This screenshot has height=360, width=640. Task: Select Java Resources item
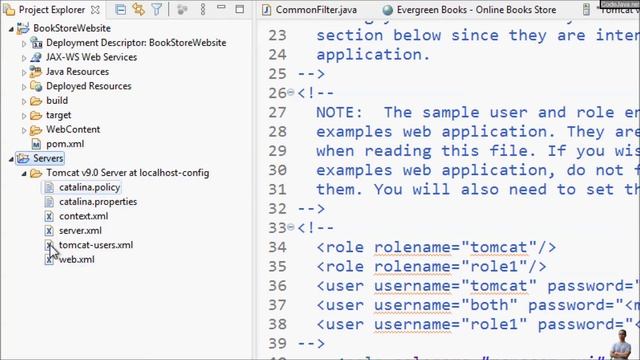click(78, 71)
